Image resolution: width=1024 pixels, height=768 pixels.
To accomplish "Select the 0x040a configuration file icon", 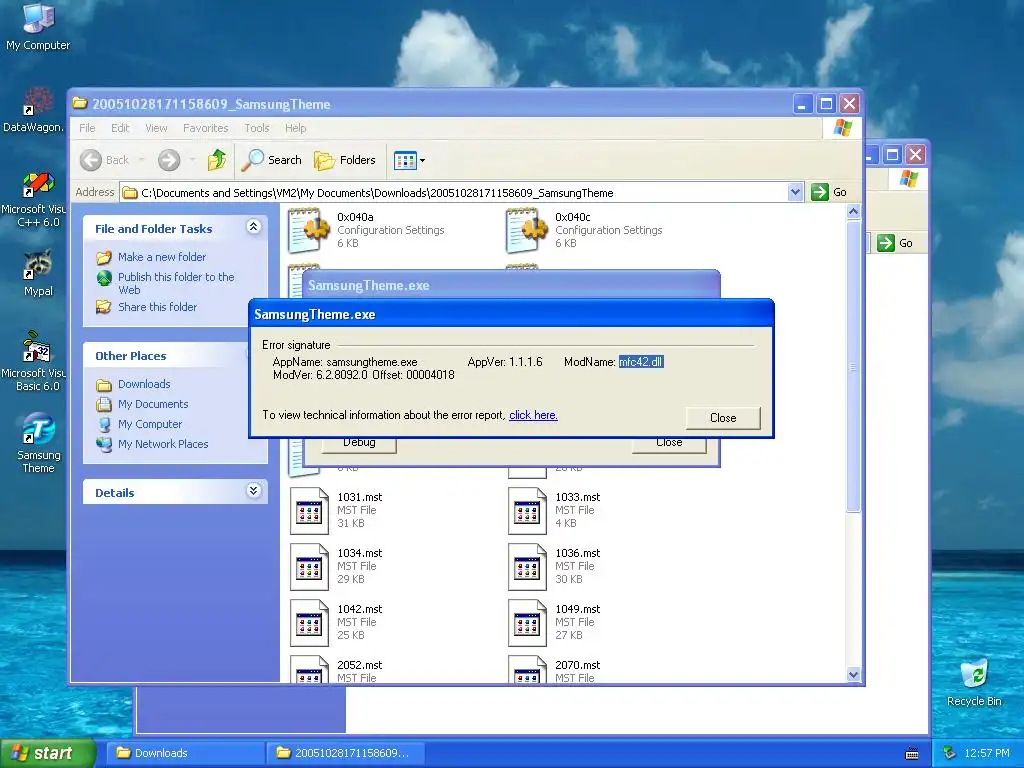I will 308,230.
